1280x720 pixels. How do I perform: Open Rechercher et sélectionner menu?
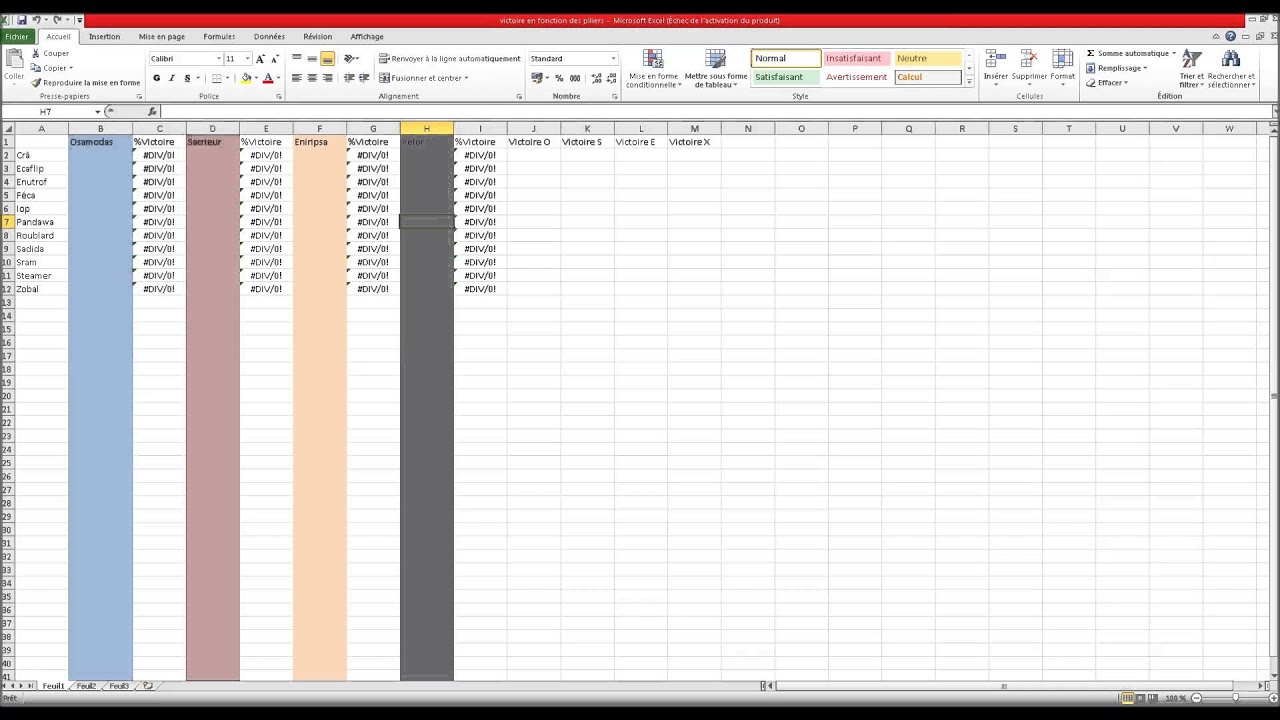coord(1231,69)
